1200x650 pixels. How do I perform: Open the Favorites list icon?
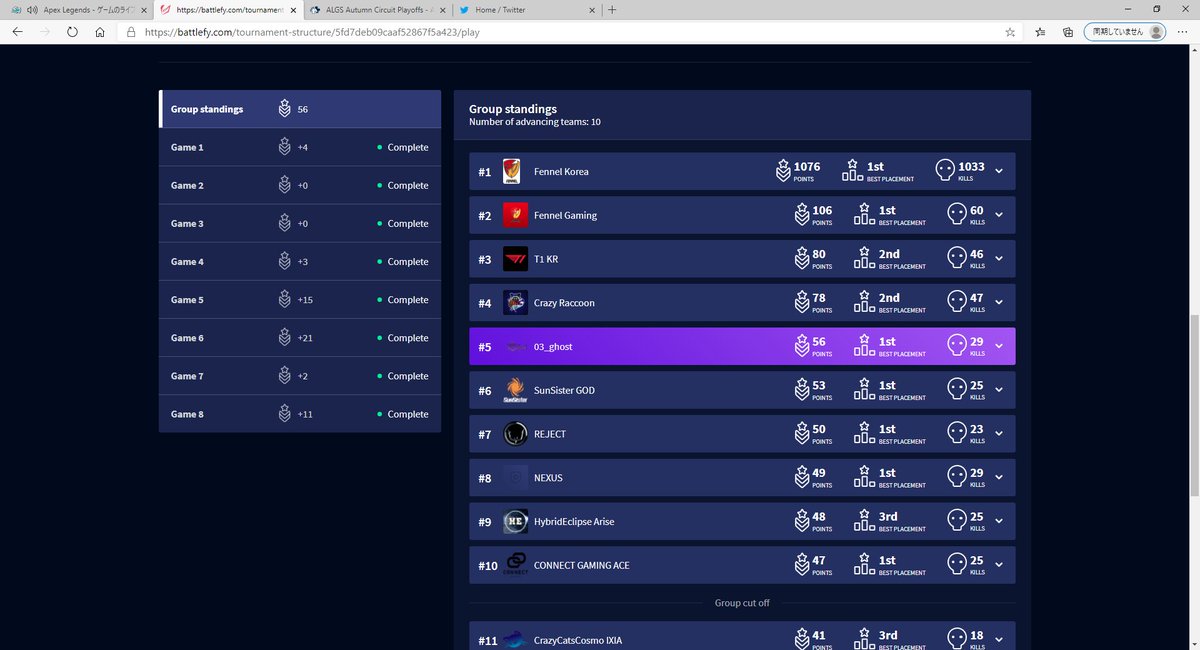[x=1040, y=32]
